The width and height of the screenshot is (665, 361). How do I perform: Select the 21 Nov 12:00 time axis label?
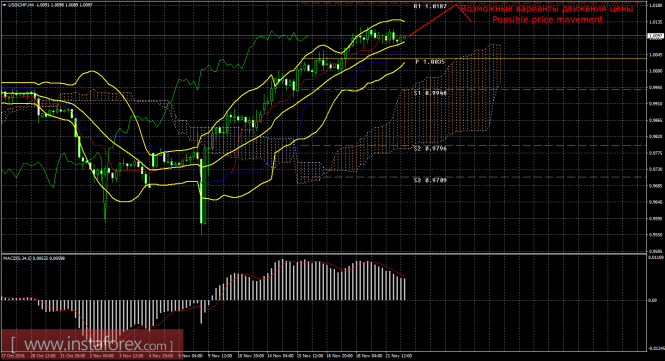coord(400,356)
